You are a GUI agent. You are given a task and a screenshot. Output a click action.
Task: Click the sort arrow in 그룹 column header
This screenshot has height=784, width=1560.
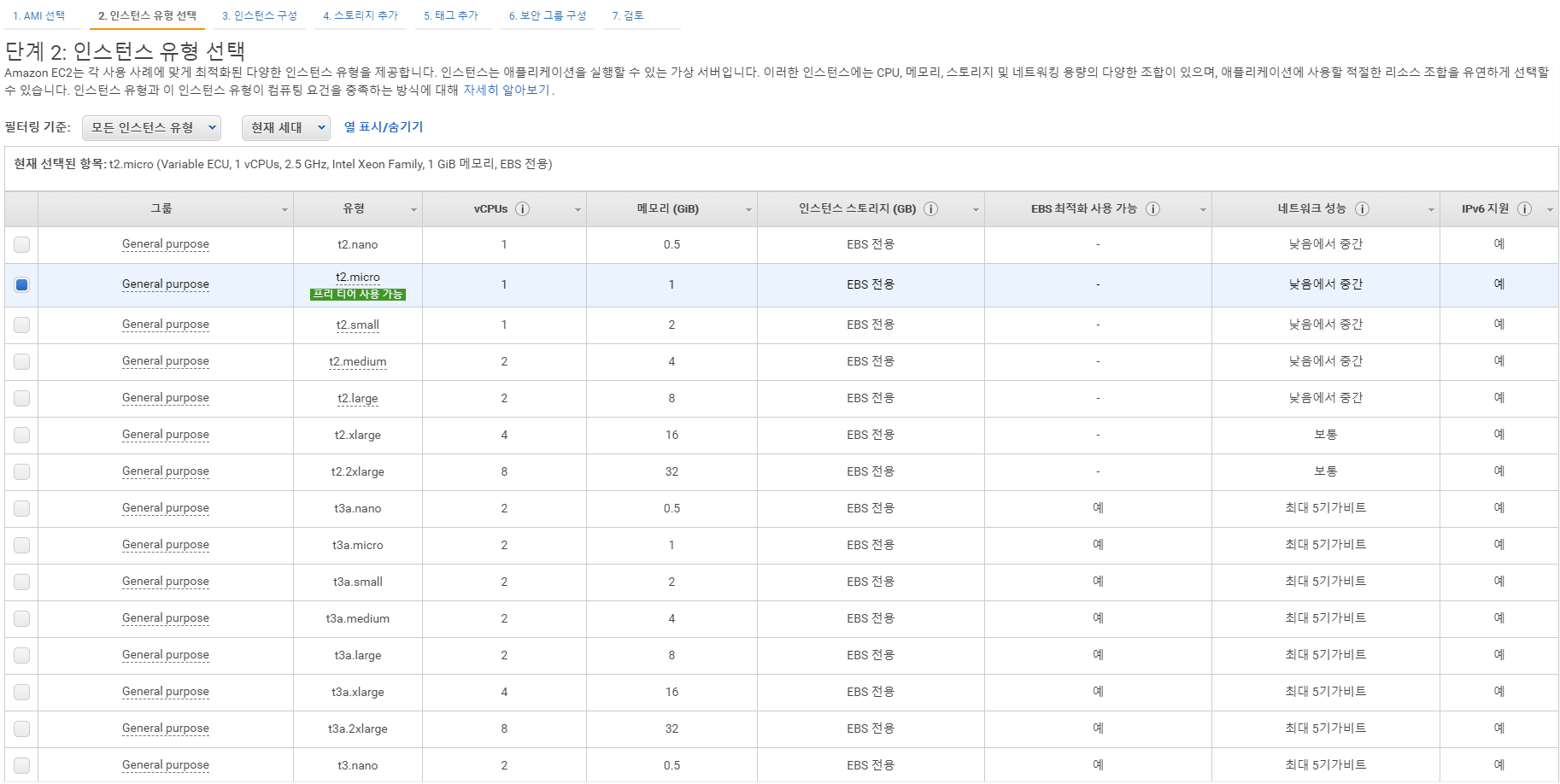tap(284, 210)
